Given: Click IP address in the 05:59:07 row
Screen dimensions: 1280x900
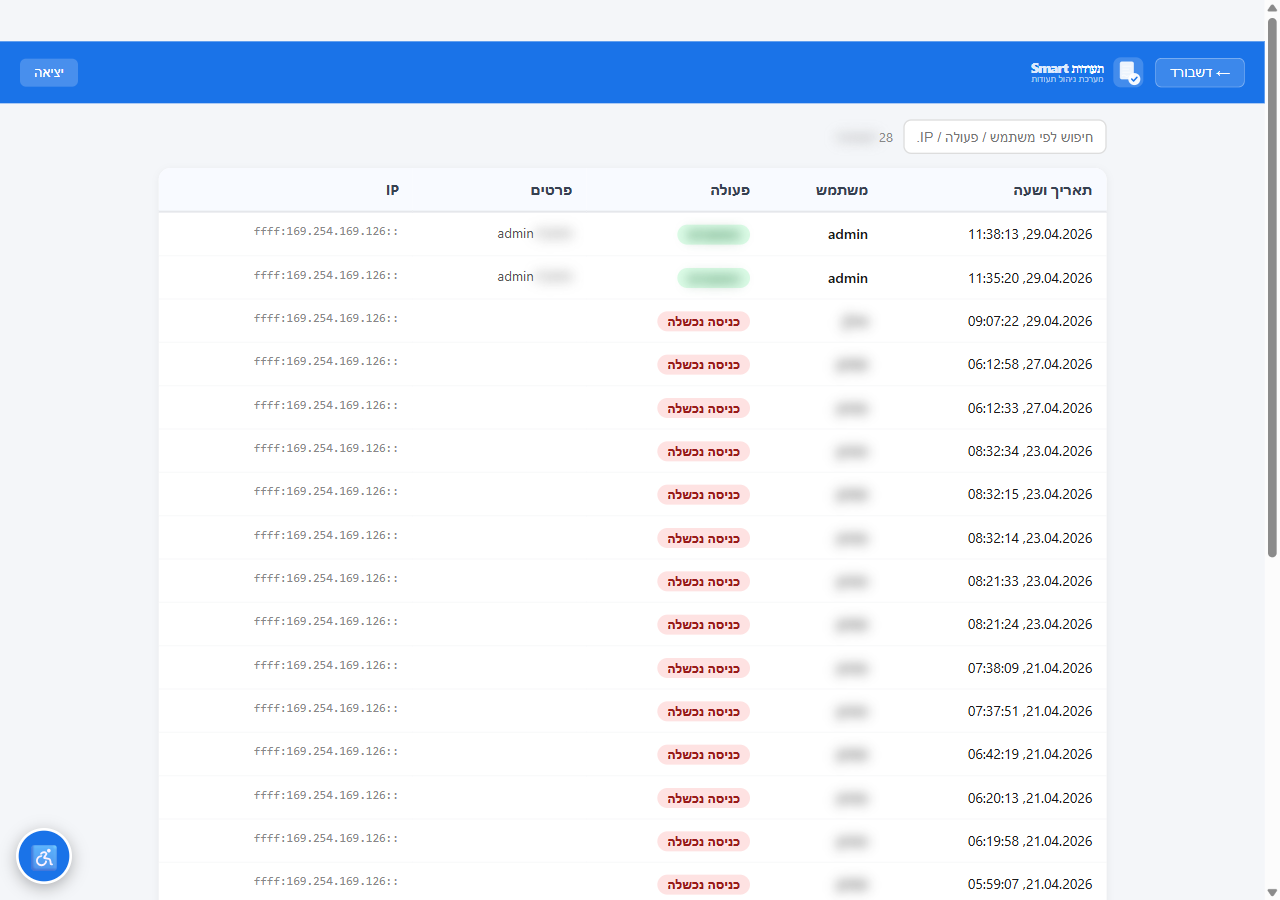Looking at the screenshot, I should click(x=326, y=881).
